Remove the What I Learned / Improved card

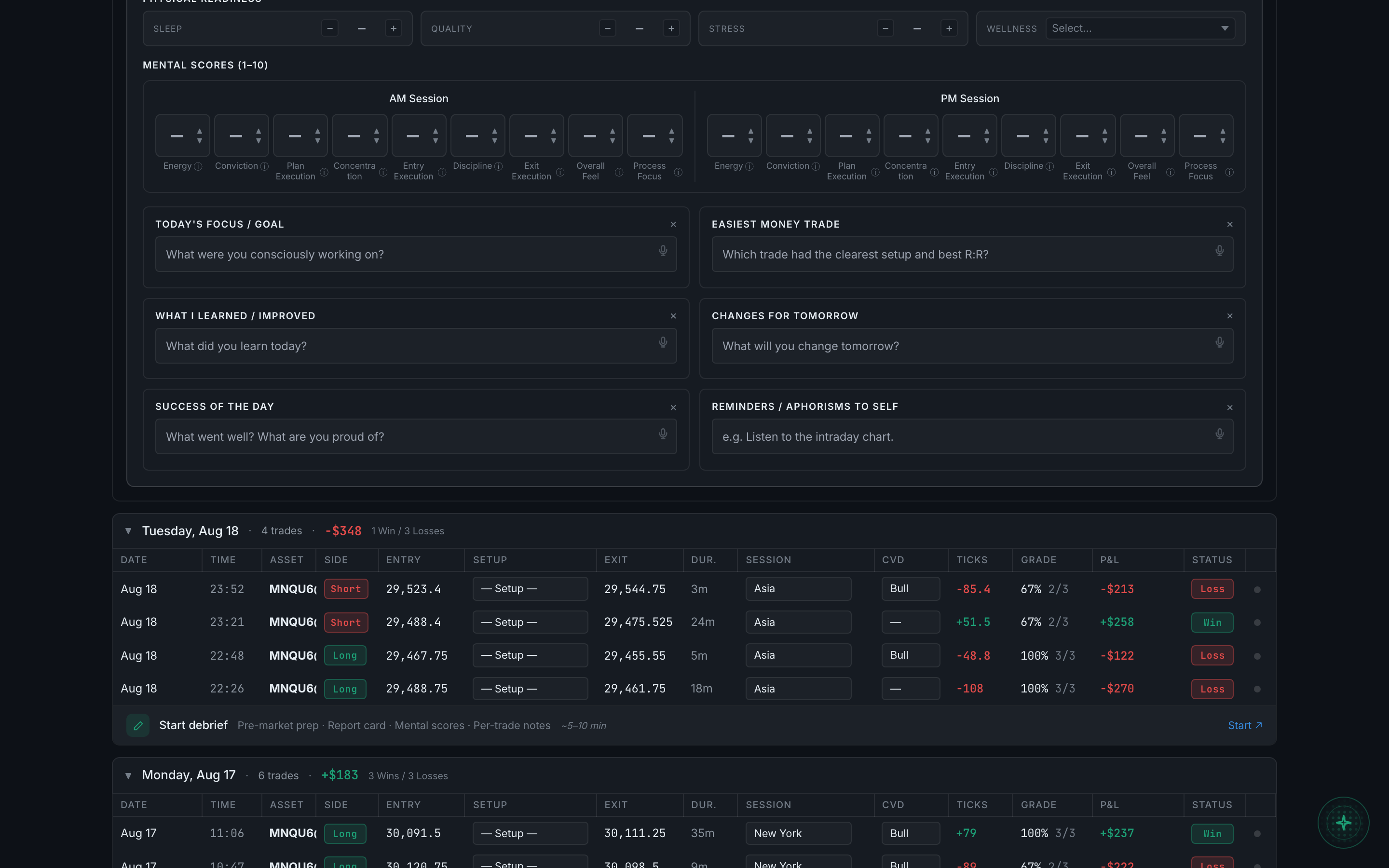click(673, 316)
